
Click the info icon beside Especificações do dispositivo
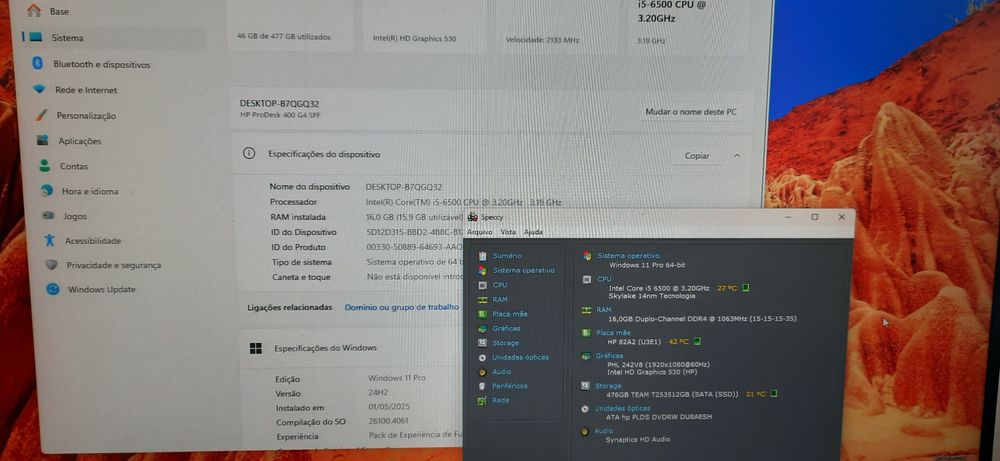point(249,154)
